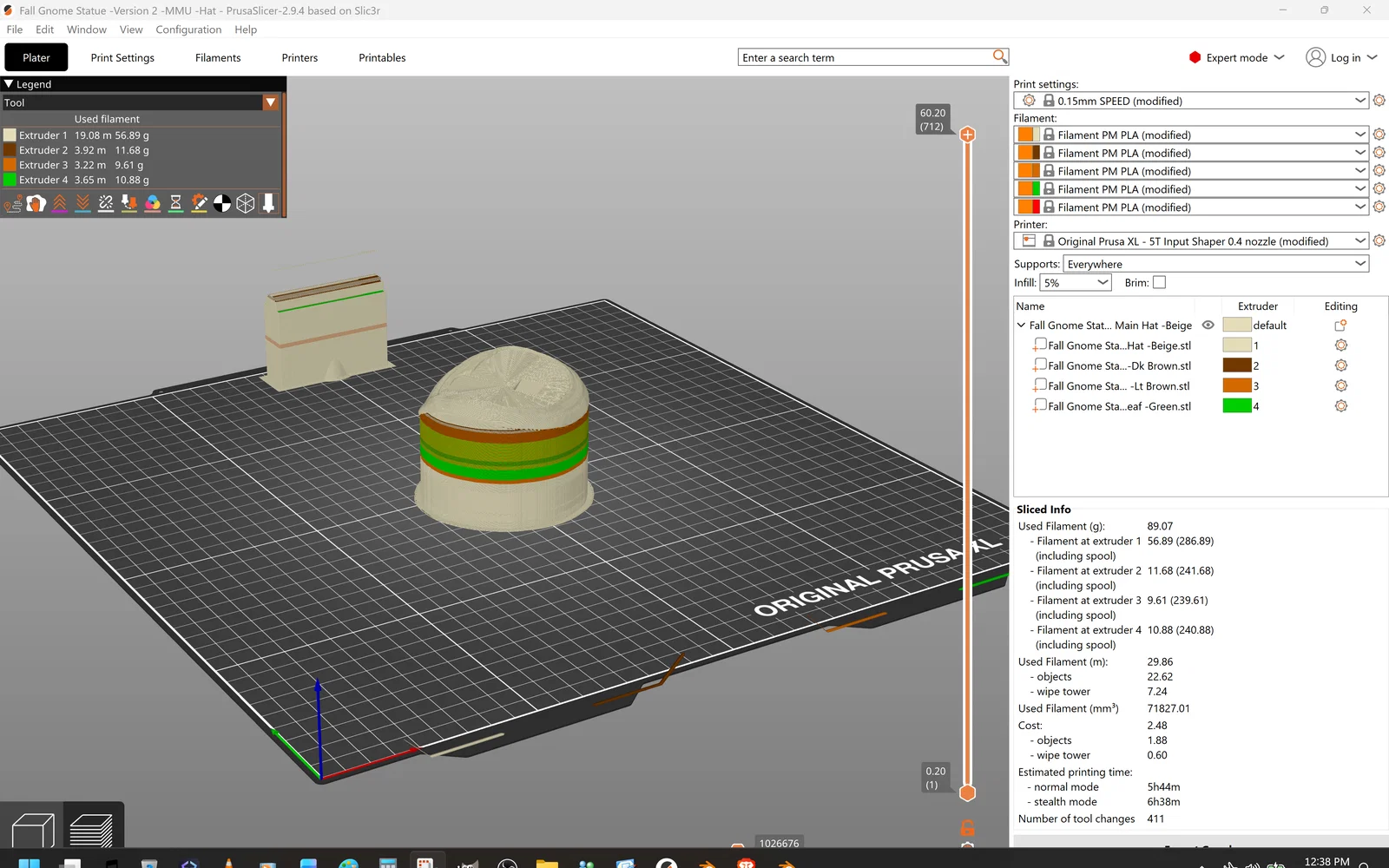Viewport: 1389px width, 868px height.
Task: Click editing gear for -Dk Brown.stl part
Action: click(x=1340, y=365)
